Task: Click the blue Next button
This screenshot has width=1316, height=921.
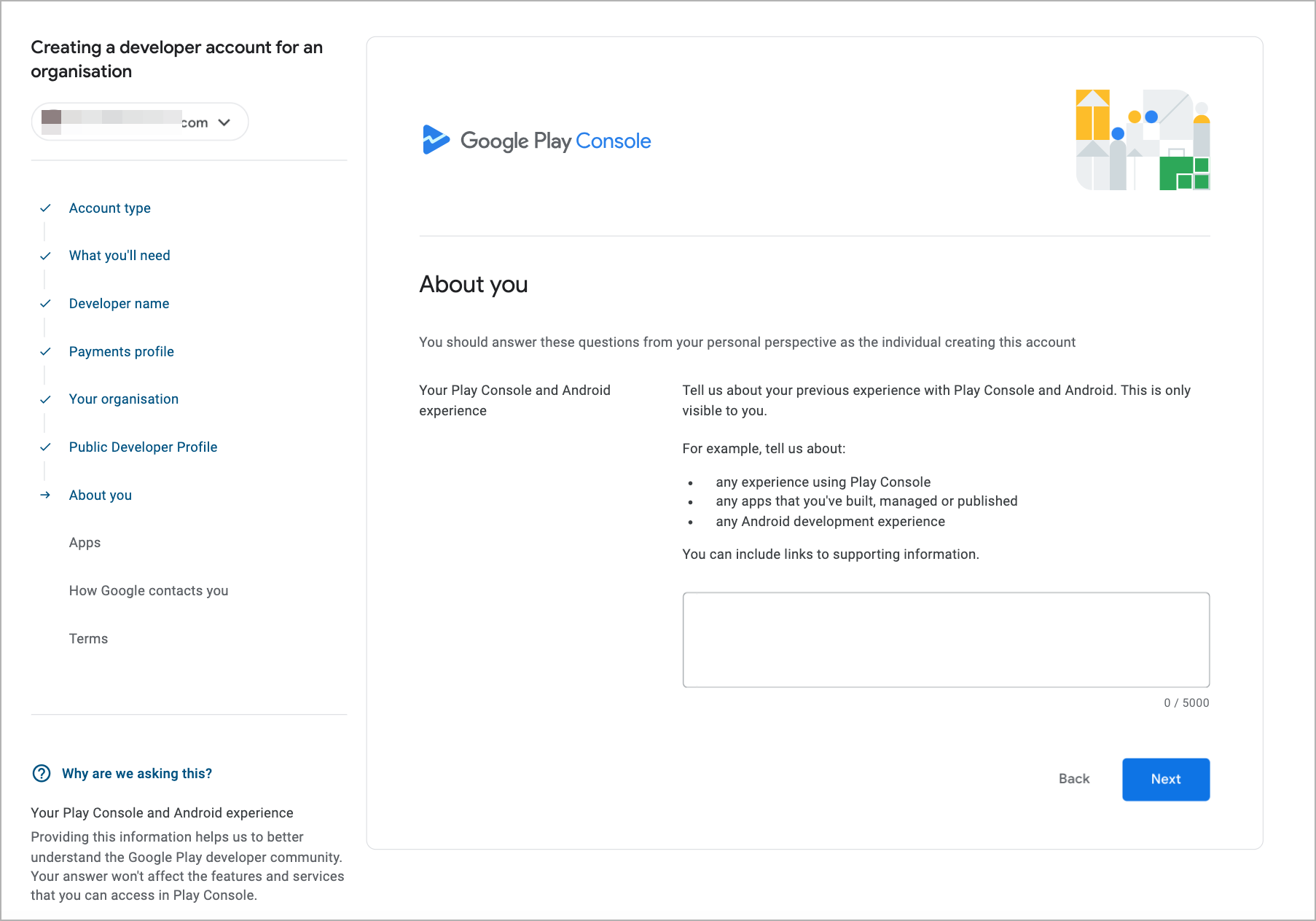Action: pos(1166,780)
